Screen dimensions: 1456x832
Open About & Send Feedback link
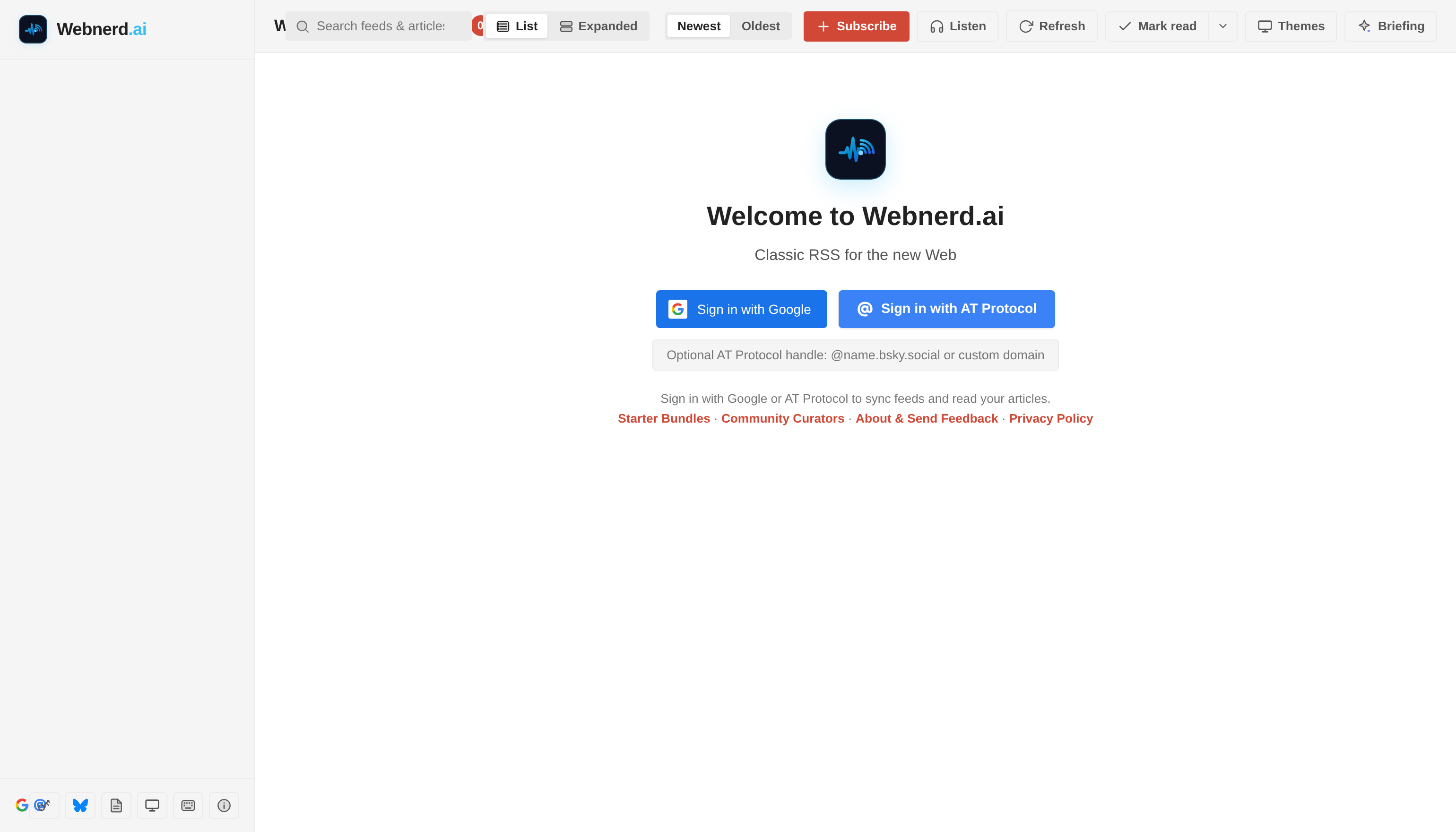point(926,418)
